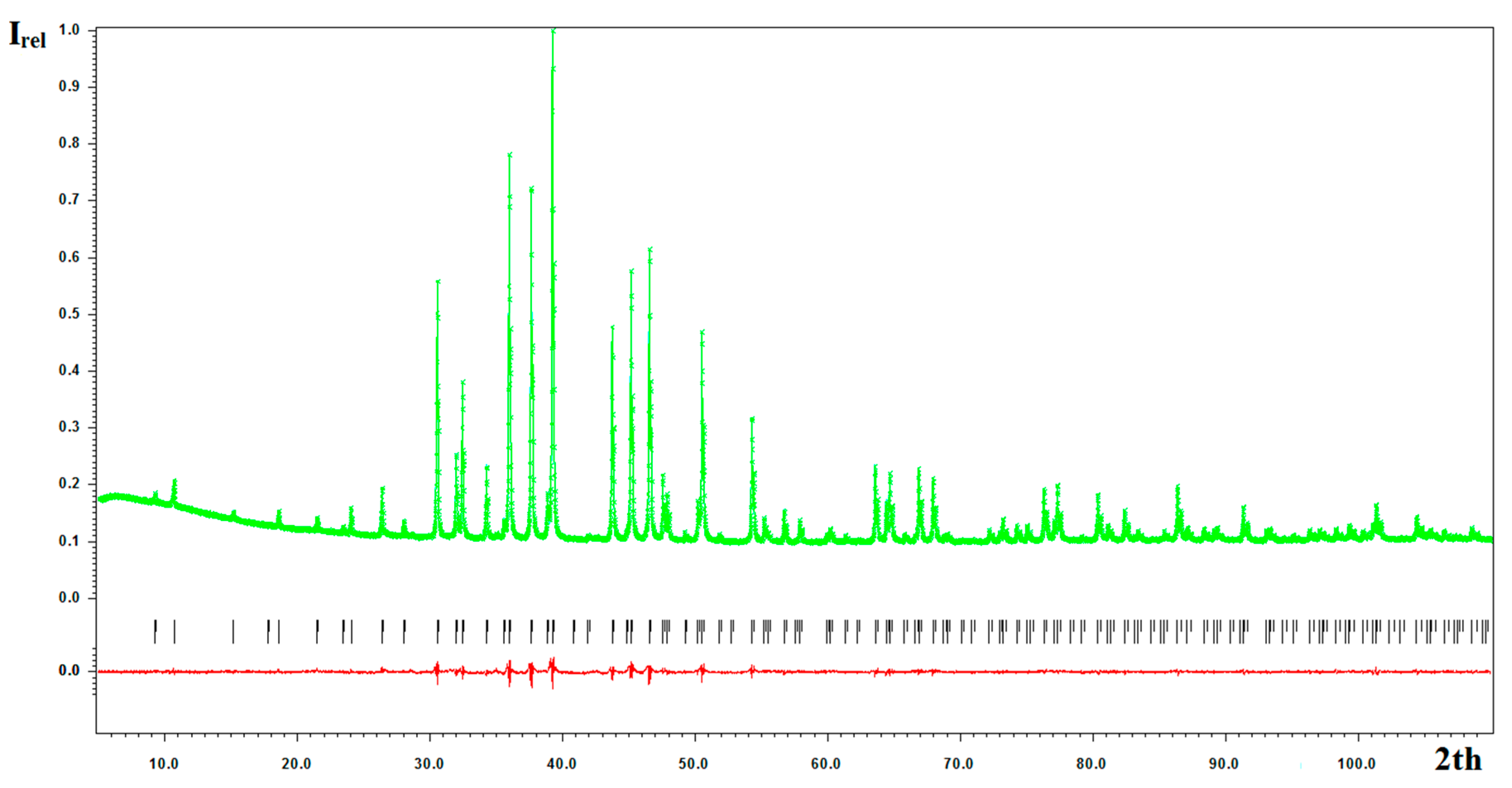
Task: Click the small peak near 10.7 degrees
Action: [x=174, y=483]
